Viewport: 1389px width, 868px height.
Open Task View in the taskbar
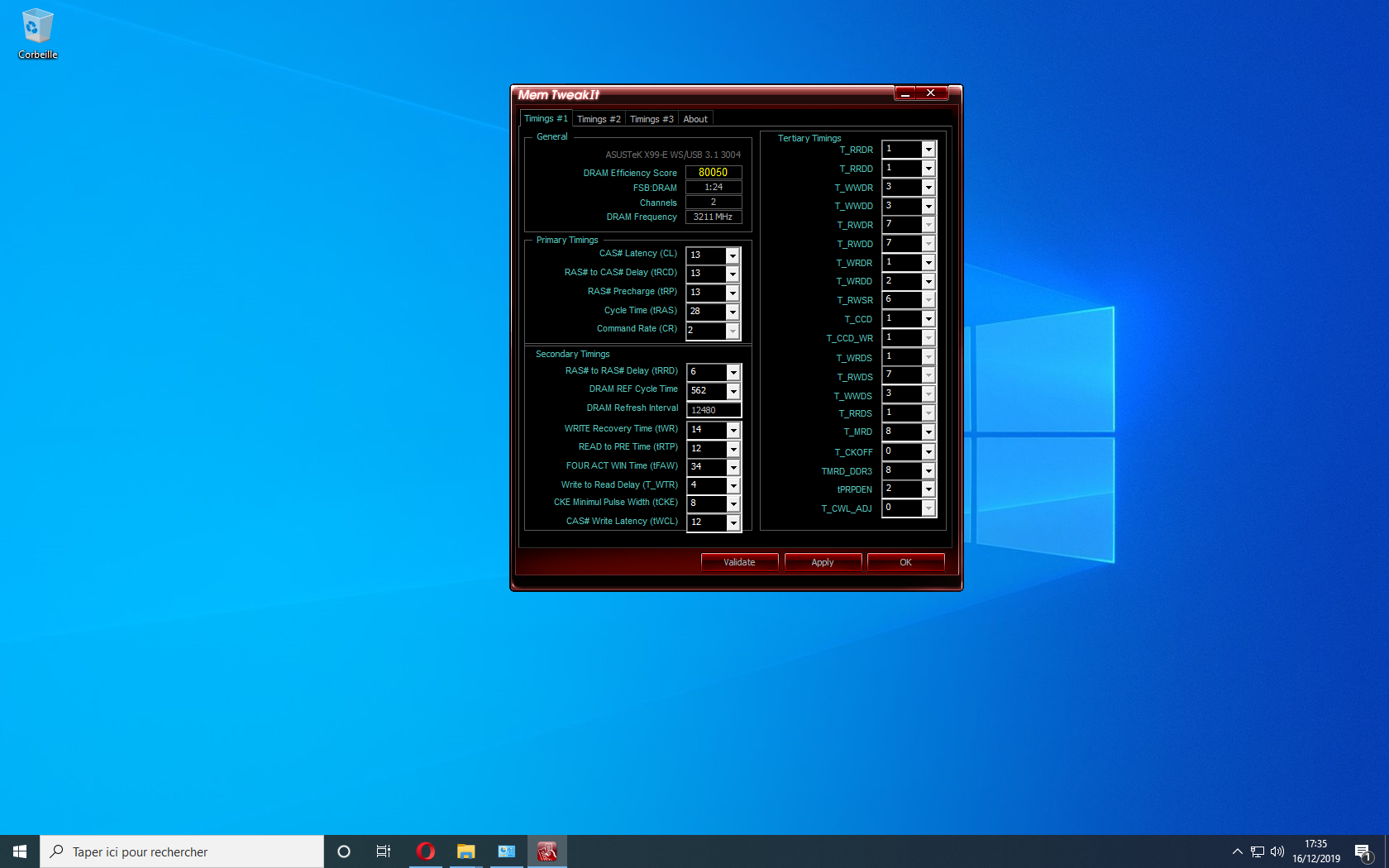pos(384,851)
